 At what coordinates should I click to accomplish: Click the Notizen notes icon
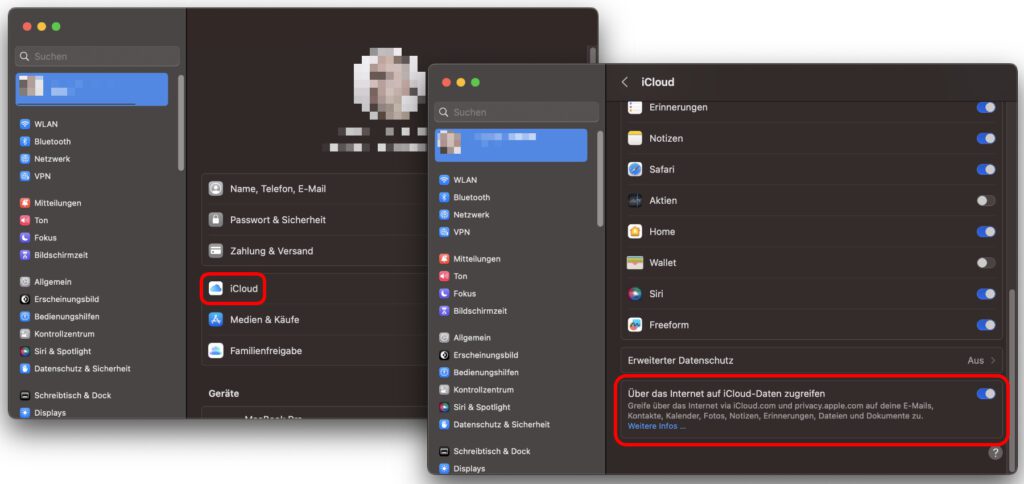click(x=634, y=138)
